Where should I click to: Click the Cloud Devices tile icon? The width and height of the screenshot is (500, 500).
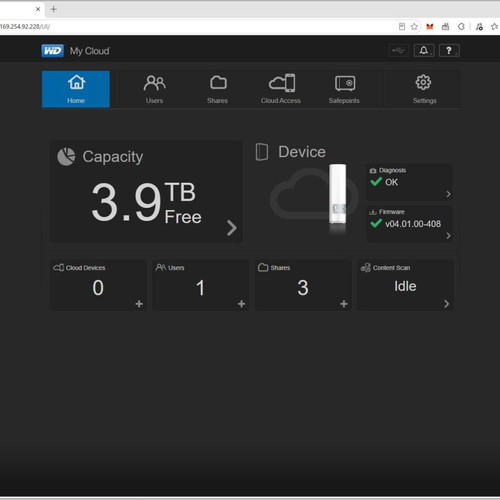click(x=58, y=267)
